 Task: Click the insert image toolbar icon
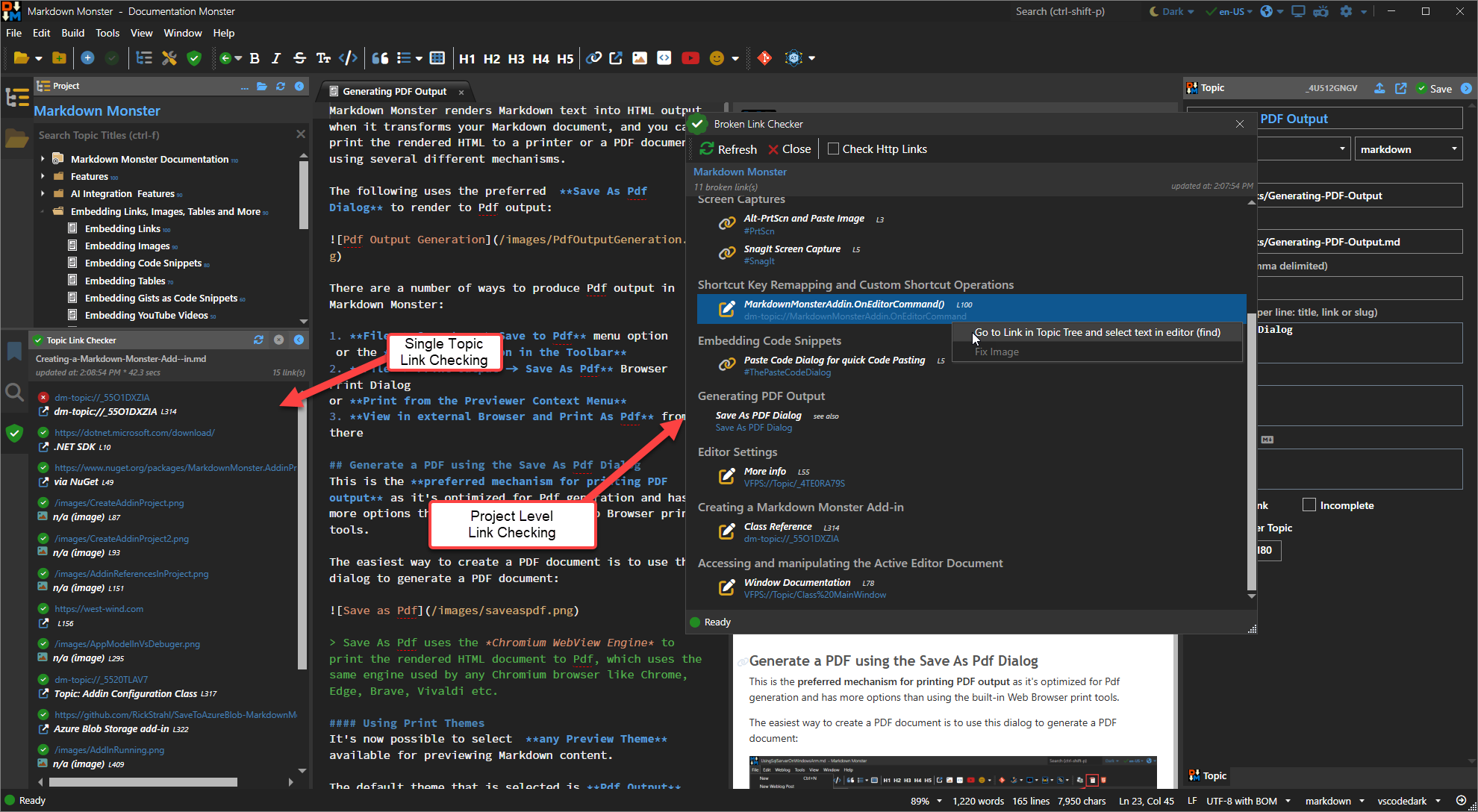[x=640, y=58]
